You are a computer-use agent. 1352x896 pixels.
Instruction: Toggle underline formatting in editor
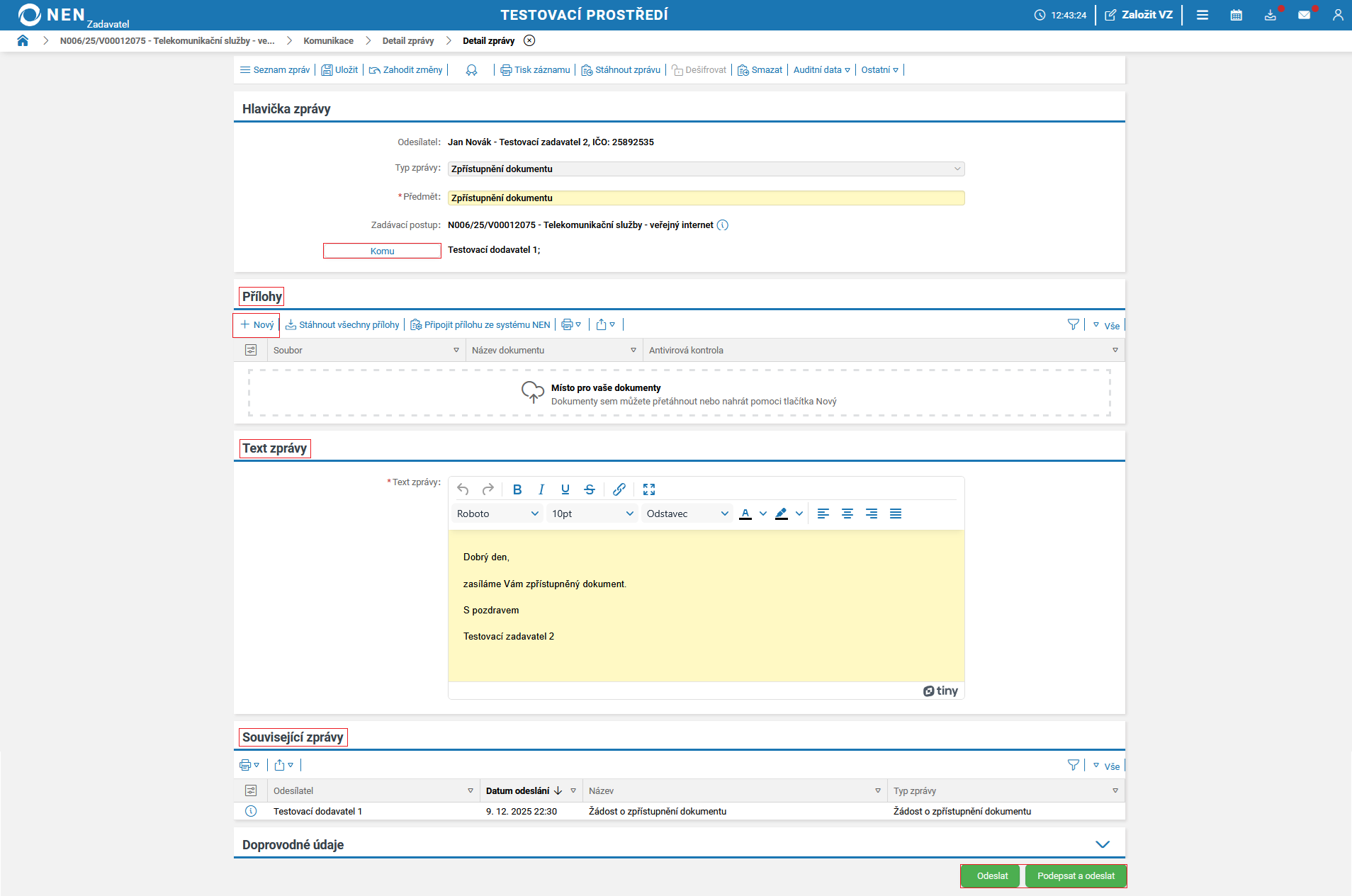565,489
